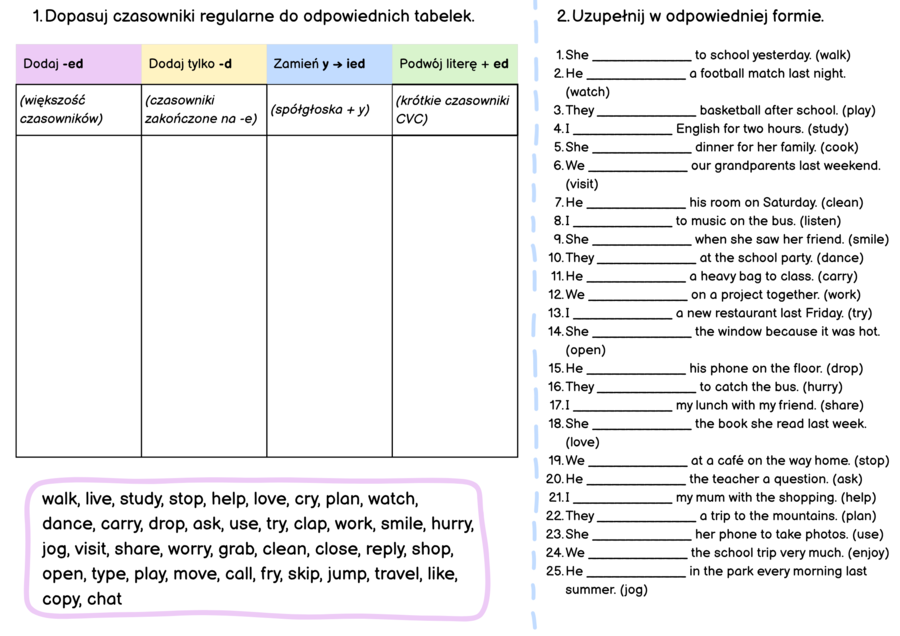Click the word "cry" in the verb box
The width and height of the screenshot is (900, 636).
click(x=305, y=499)
